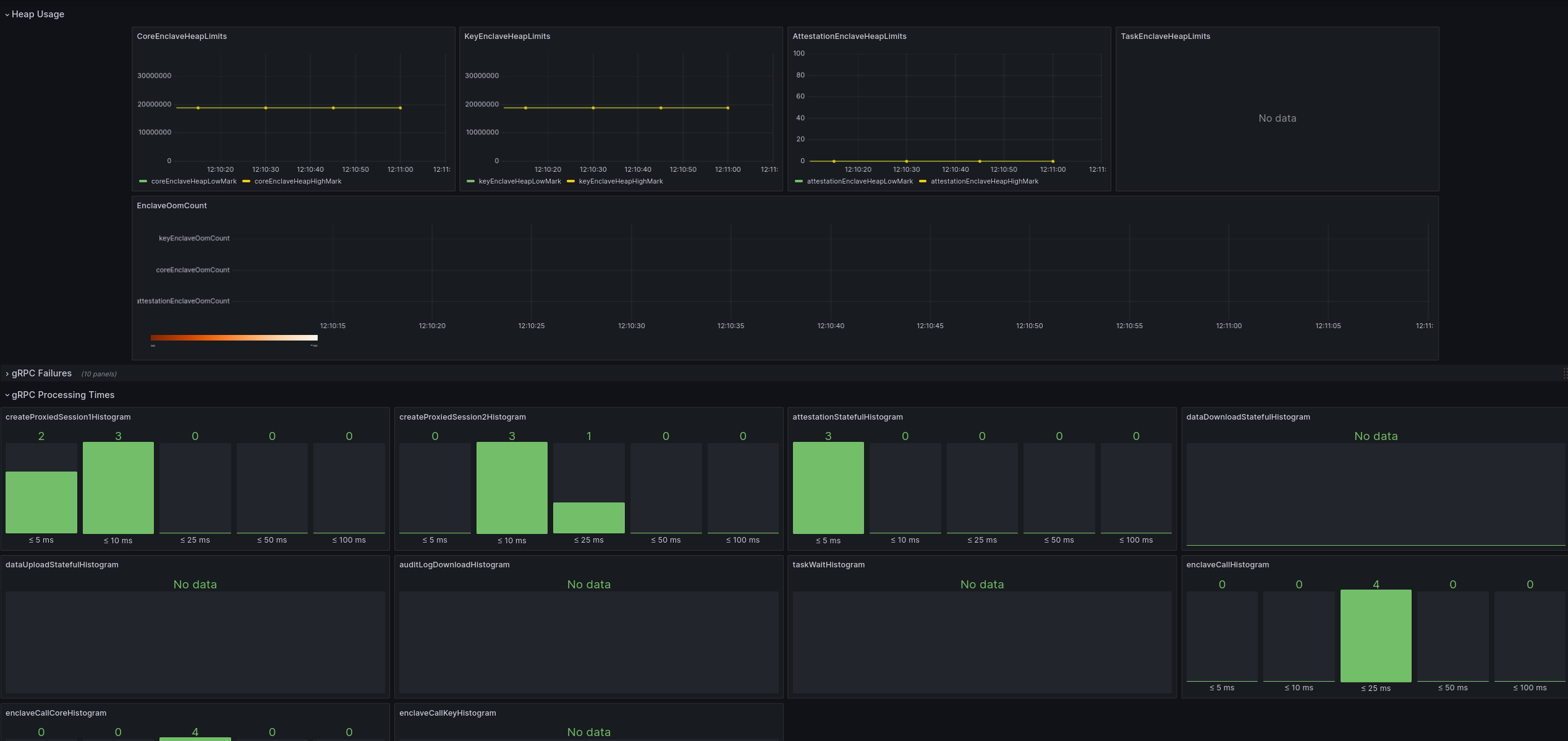
Task: Open the auditLogDownloadHistogram panel title menu
Action: tap(454, 565)
